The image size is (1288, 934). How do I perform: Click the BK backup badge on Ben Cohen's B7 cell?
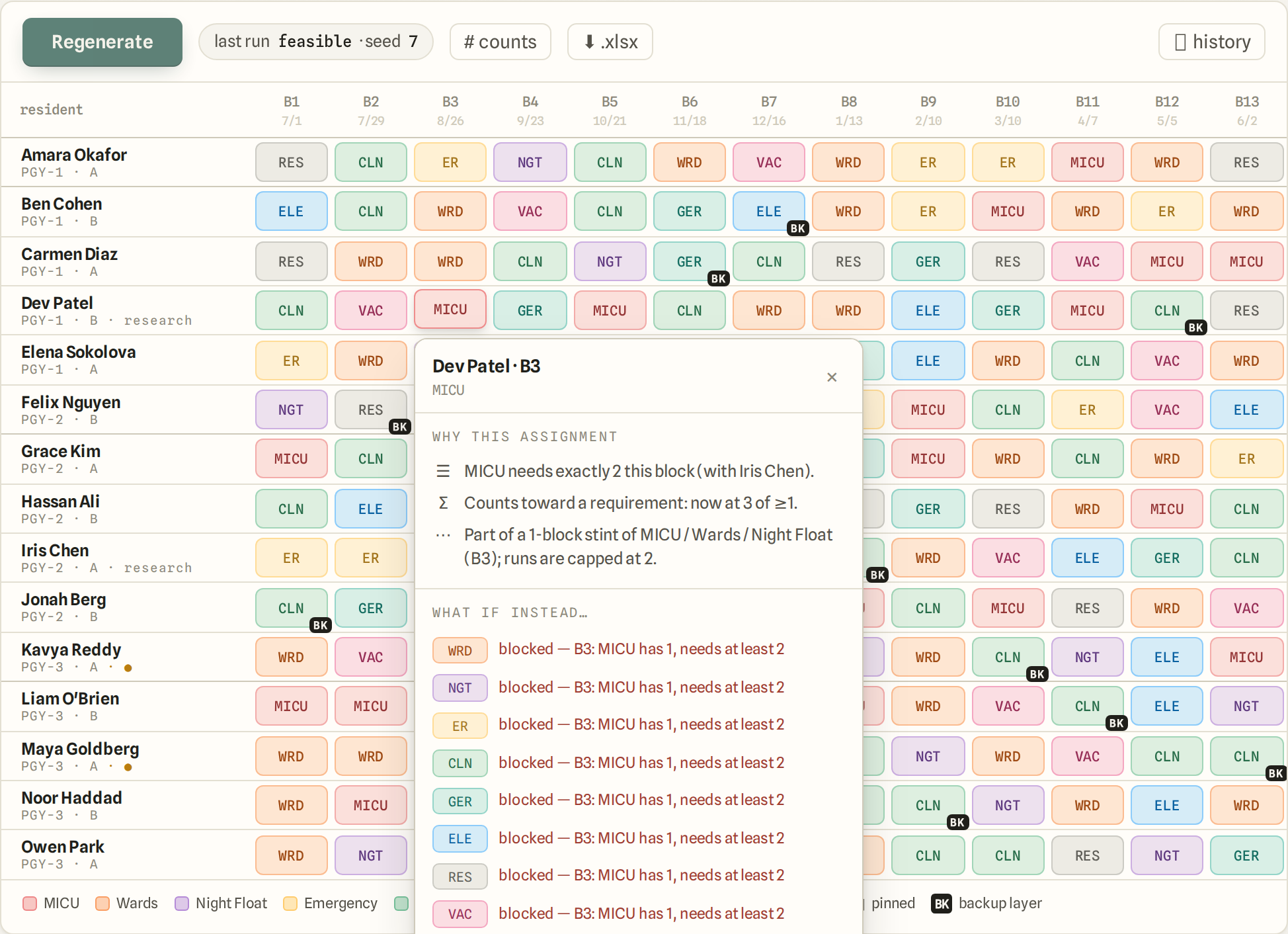(798, 228)
